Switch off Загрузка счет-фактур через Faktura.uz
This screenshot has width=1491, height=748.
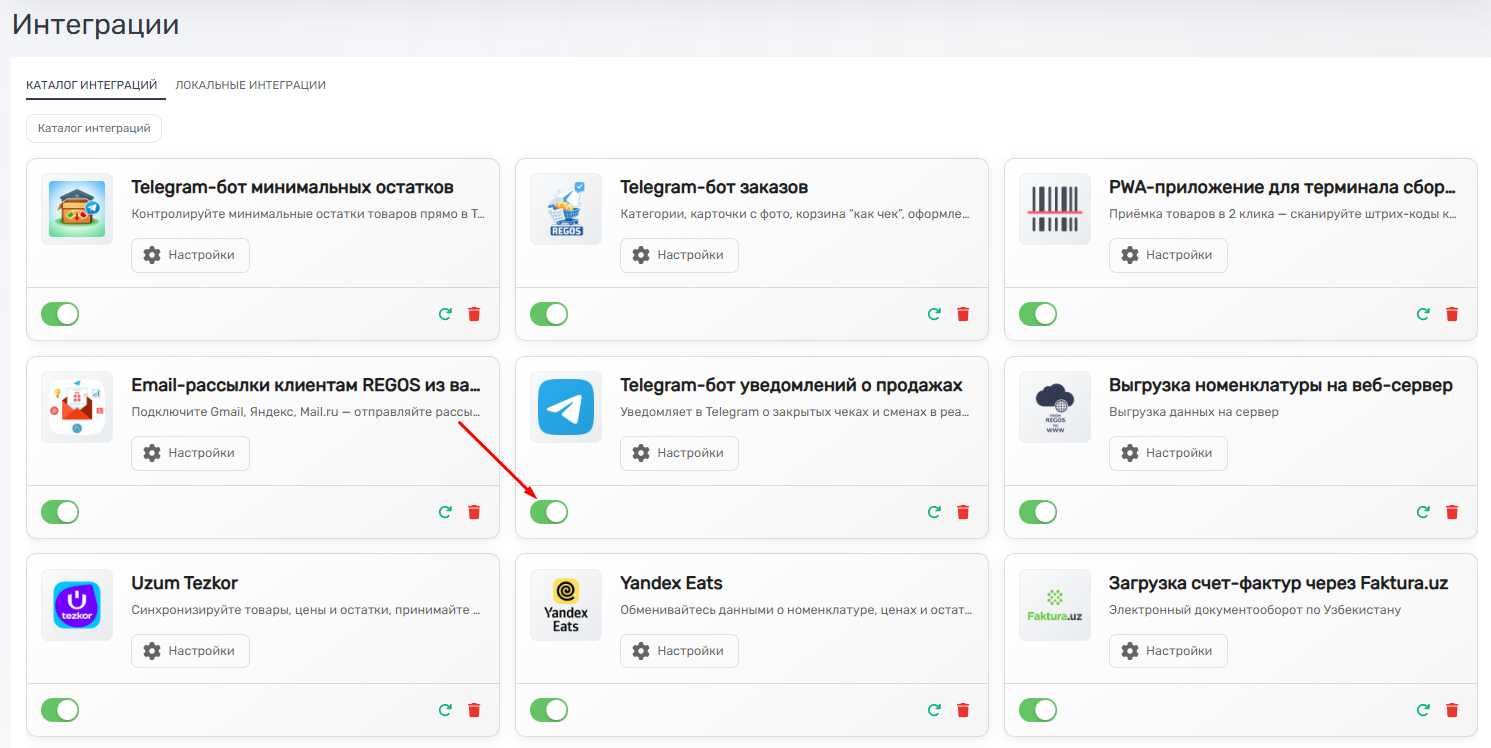(1038, 710)
